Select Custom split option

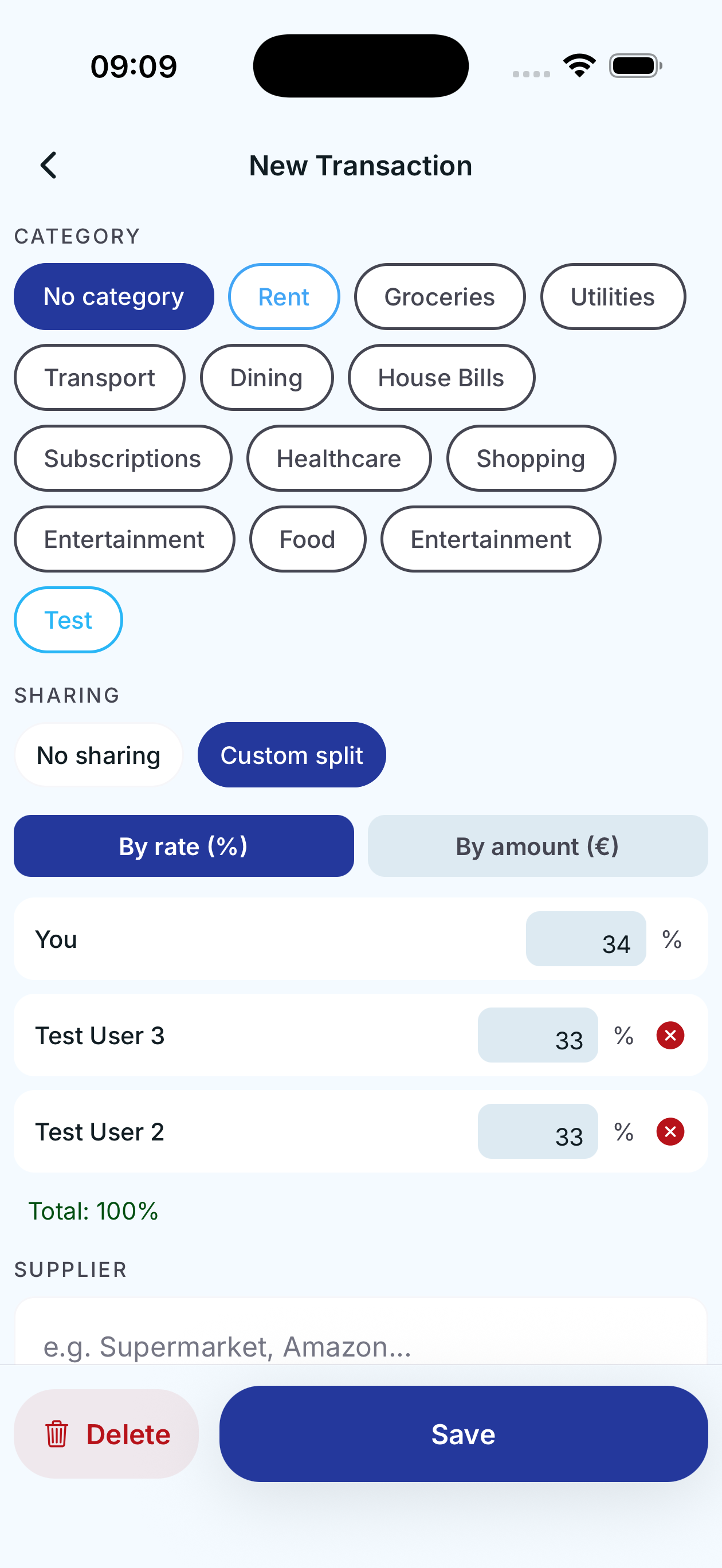[292, 755]
